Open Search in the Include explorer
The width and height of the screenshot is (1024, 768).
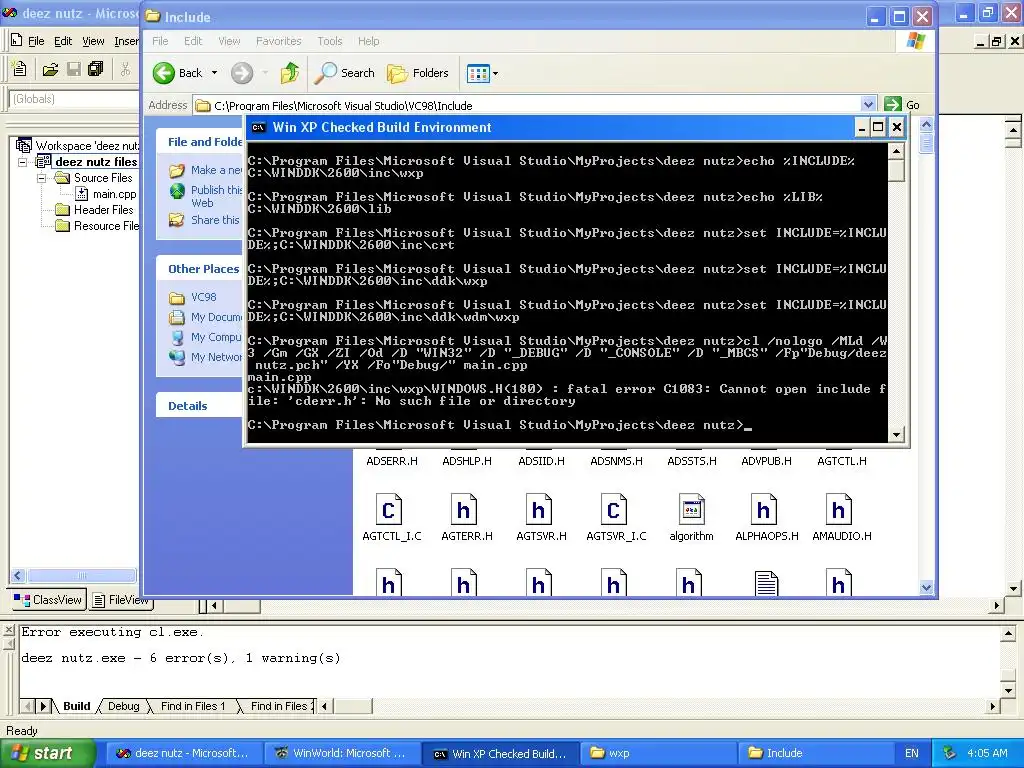[344, 73]
